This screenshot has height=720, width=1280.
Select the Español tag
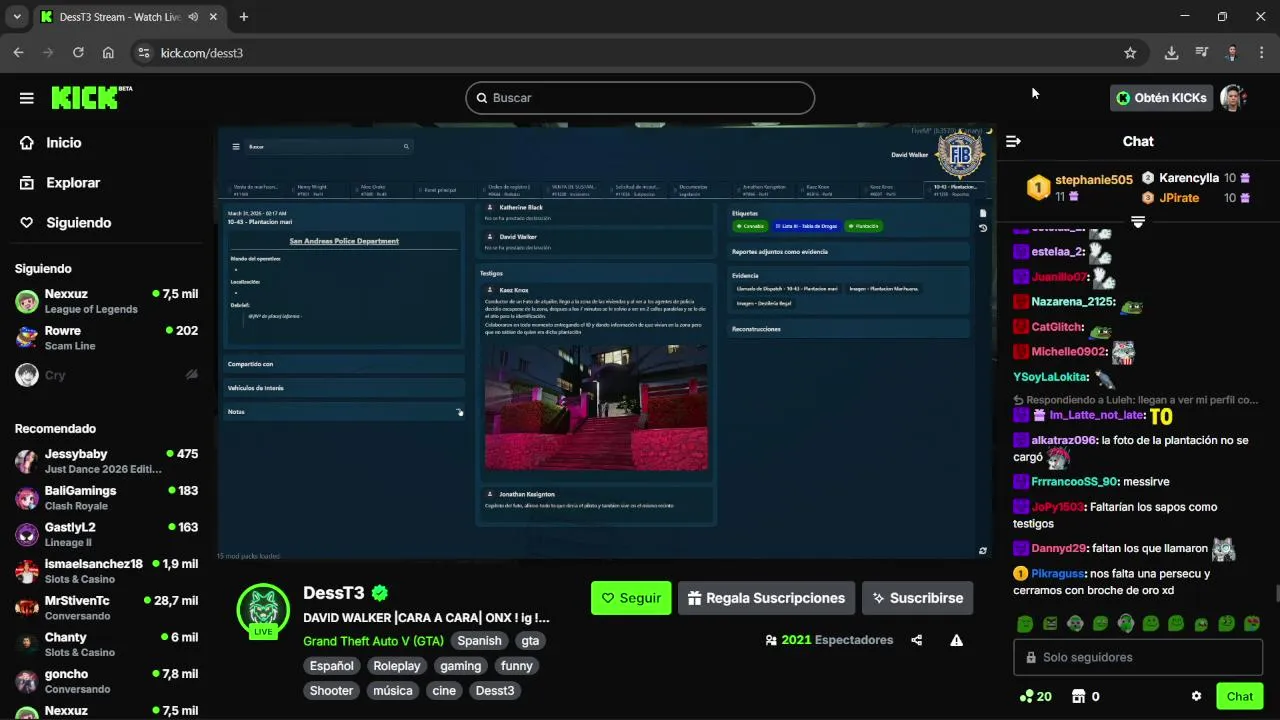pyautogui.click(x=331, y=666)
